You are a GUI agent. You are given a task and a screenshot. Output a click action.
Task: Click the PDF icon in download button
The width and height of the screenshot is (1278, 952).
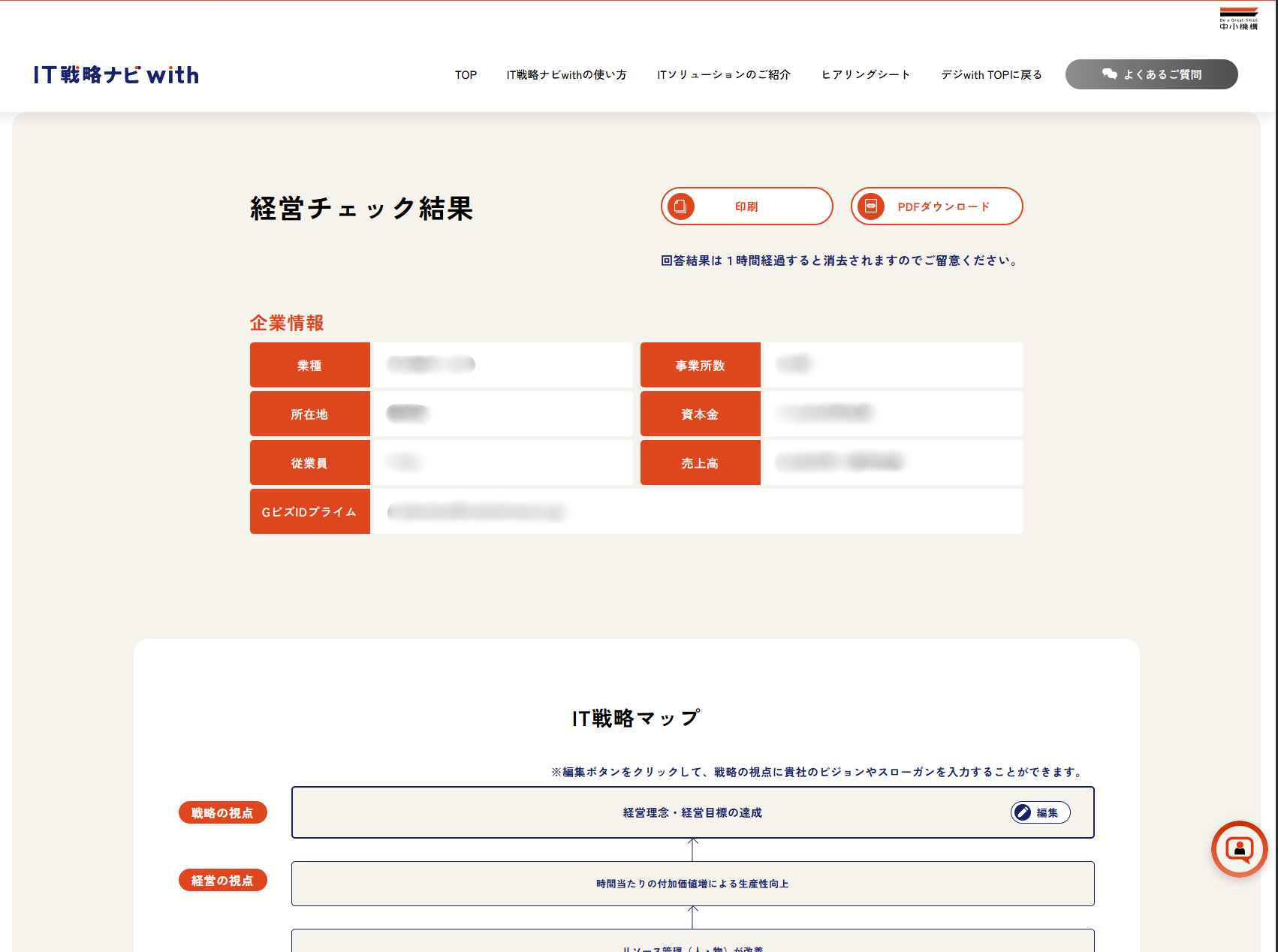coord(871,206)
